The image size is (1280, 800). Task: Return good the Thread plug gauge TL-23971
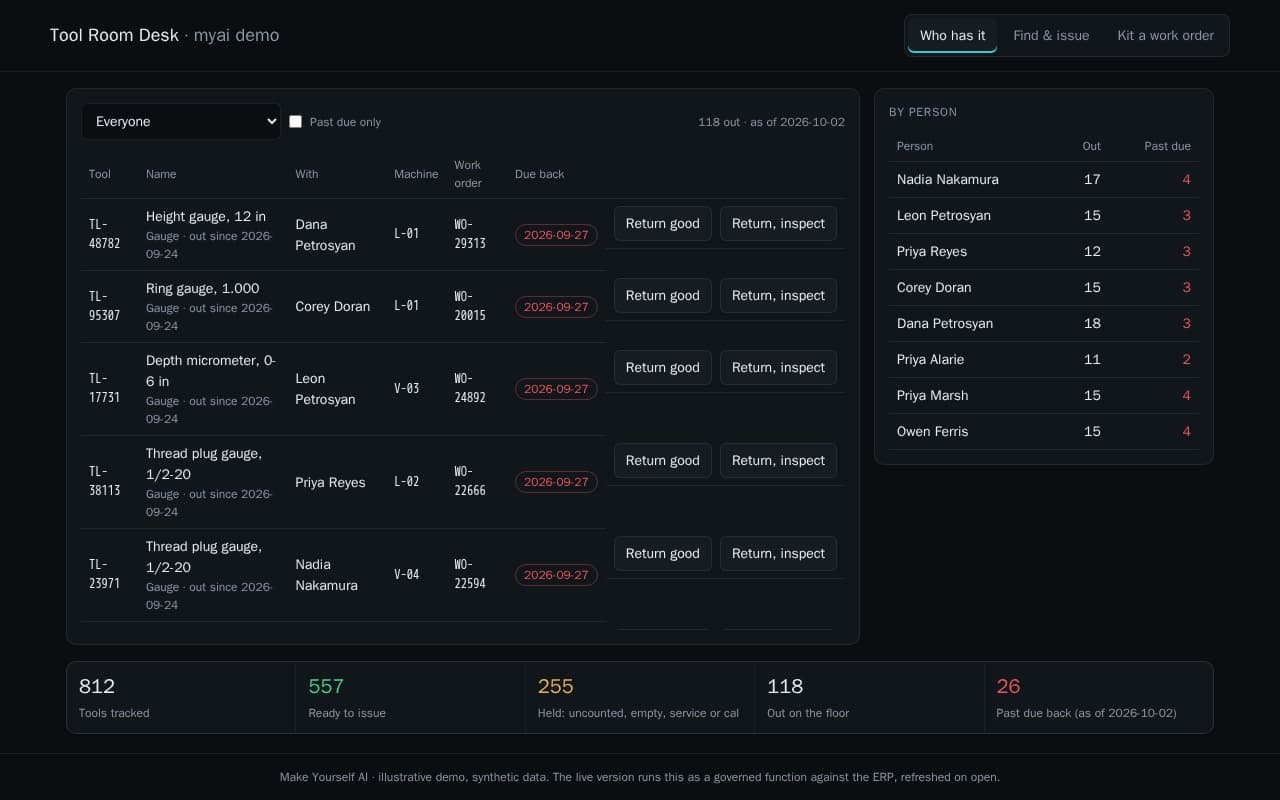(x=663, y=554)
